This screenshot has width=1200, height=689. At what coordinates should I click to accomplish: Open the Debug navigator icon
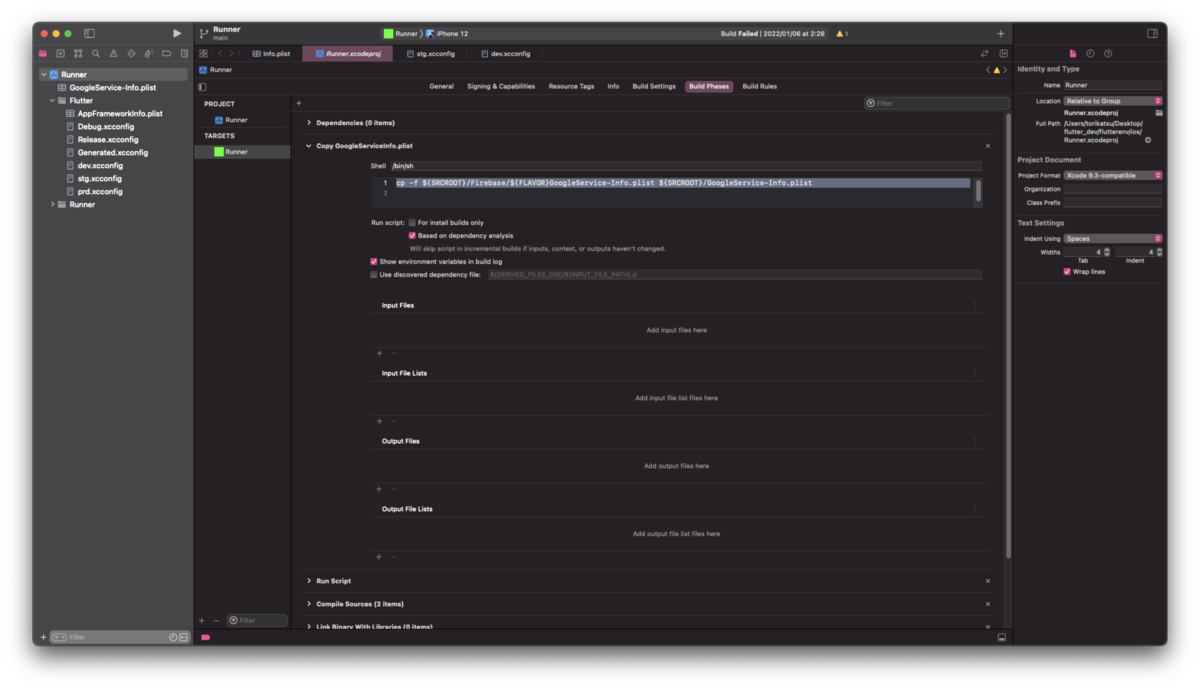click(x=148, y=53)
